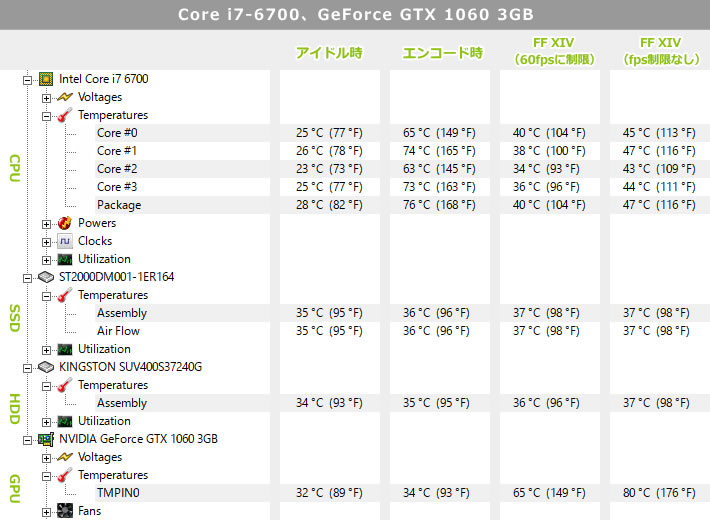Collapse the ST2000DM001-1ER164 node

(28, 278)
